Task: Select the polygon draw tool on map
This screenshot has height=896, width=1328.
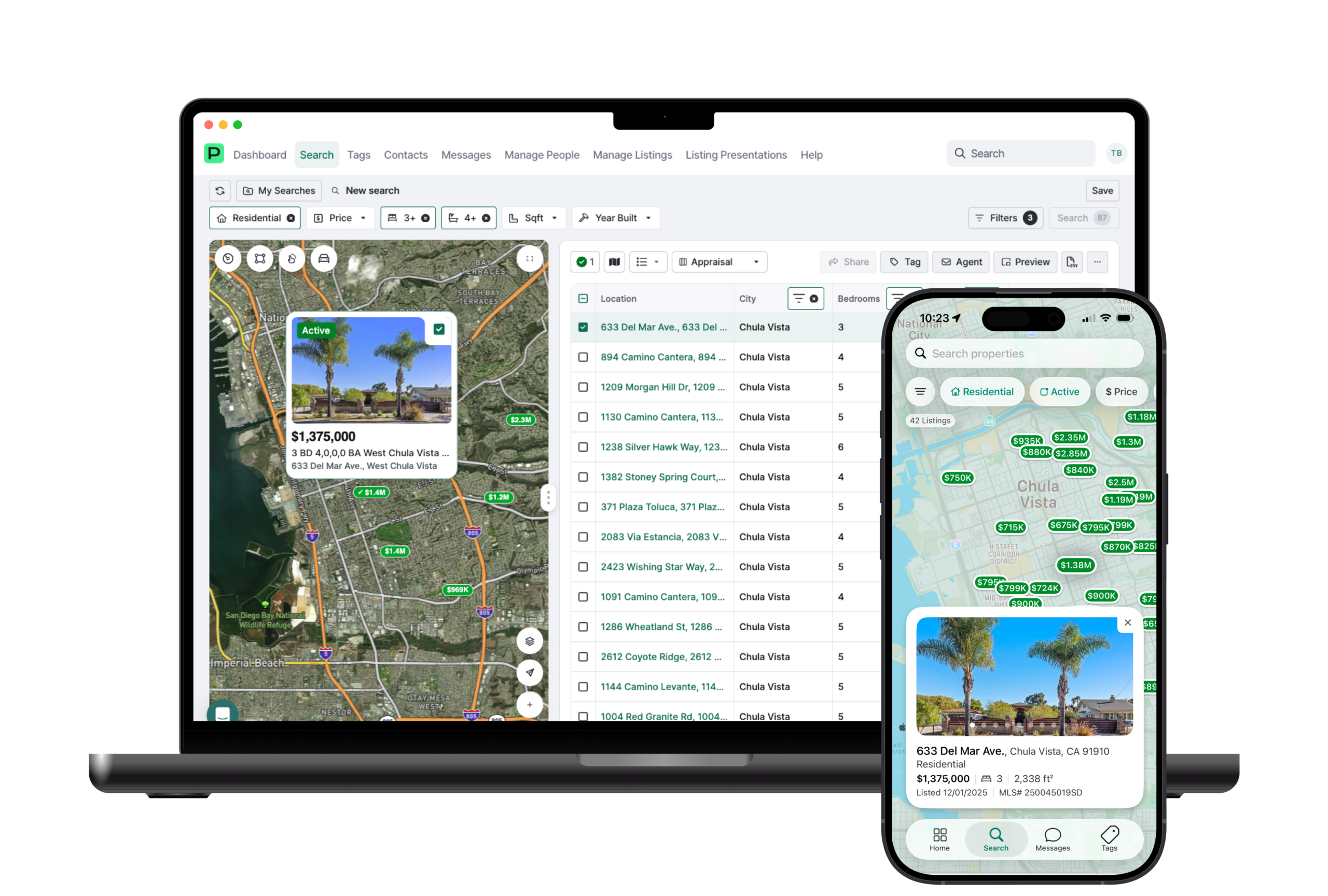Action: tap(260, 259)
